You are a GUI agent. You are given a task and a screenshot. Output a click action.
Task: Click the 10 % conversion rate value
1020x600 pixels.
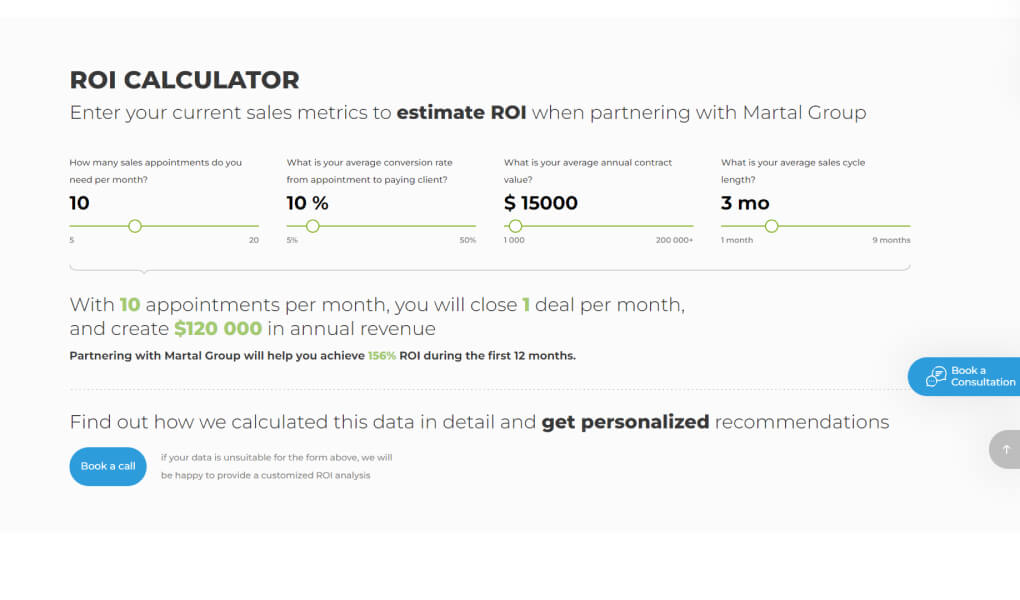308,203
